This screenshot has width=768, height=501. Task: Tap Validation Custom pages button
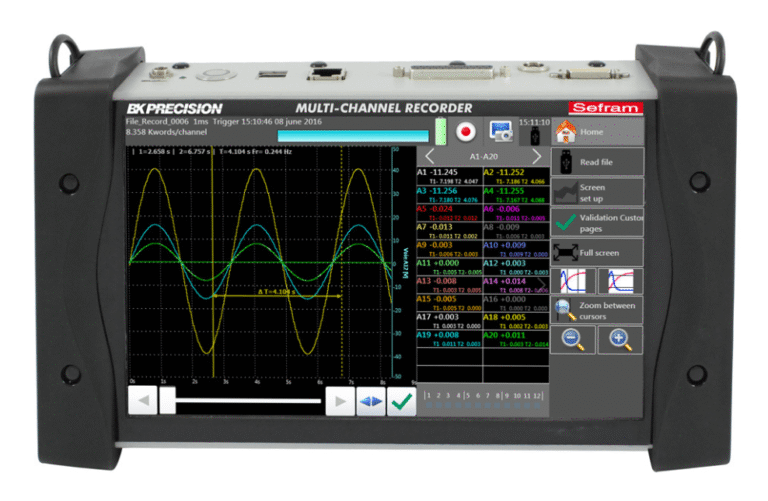tap(597, 223)
